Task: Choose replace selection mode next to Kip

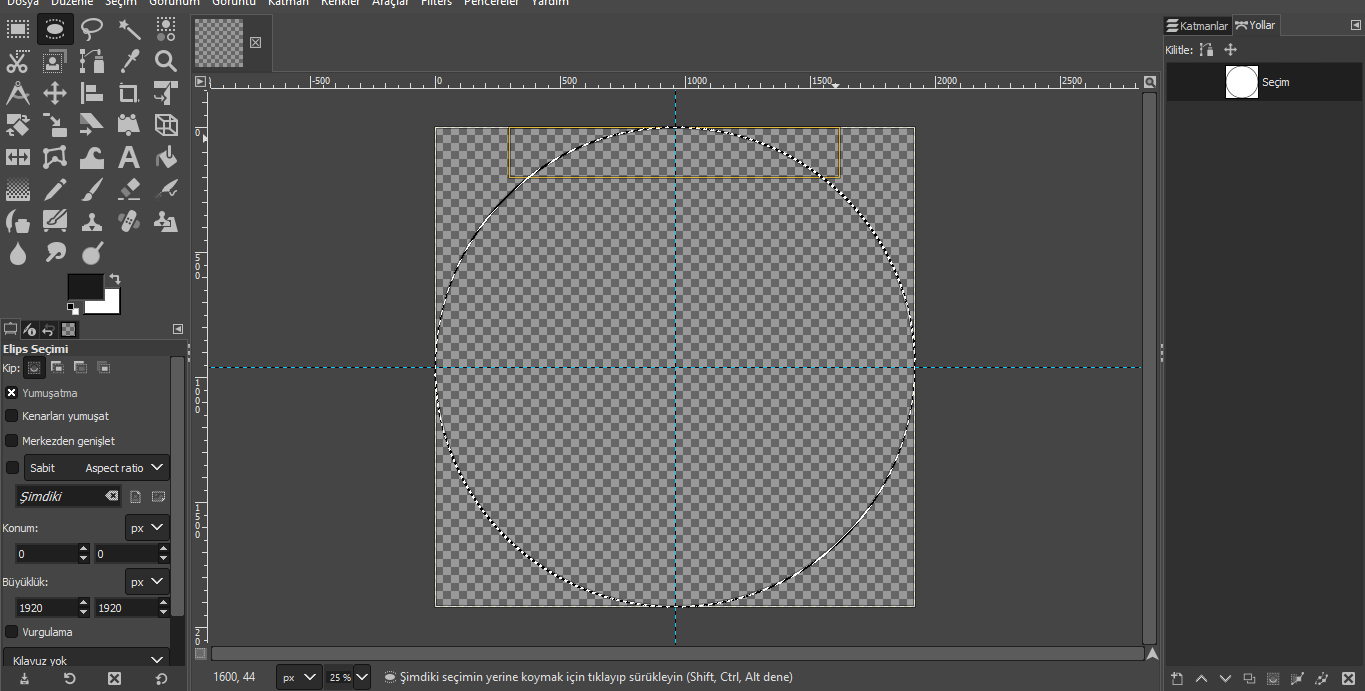Action: 35,368
